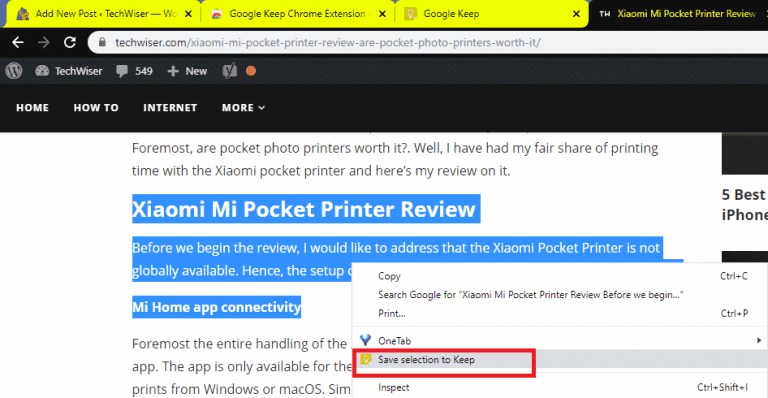768x398 pixels.
Task: Open the HOME navigation link
Action: pos(32,108)
